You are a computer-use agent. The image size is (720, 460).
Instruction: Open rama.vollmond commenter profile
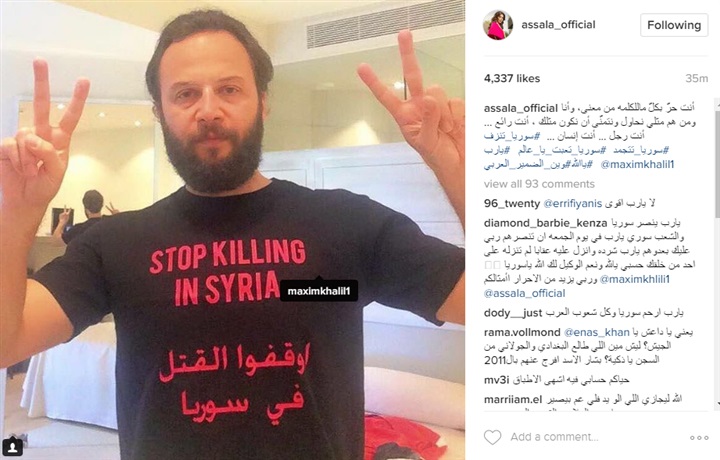pos(522,332)
